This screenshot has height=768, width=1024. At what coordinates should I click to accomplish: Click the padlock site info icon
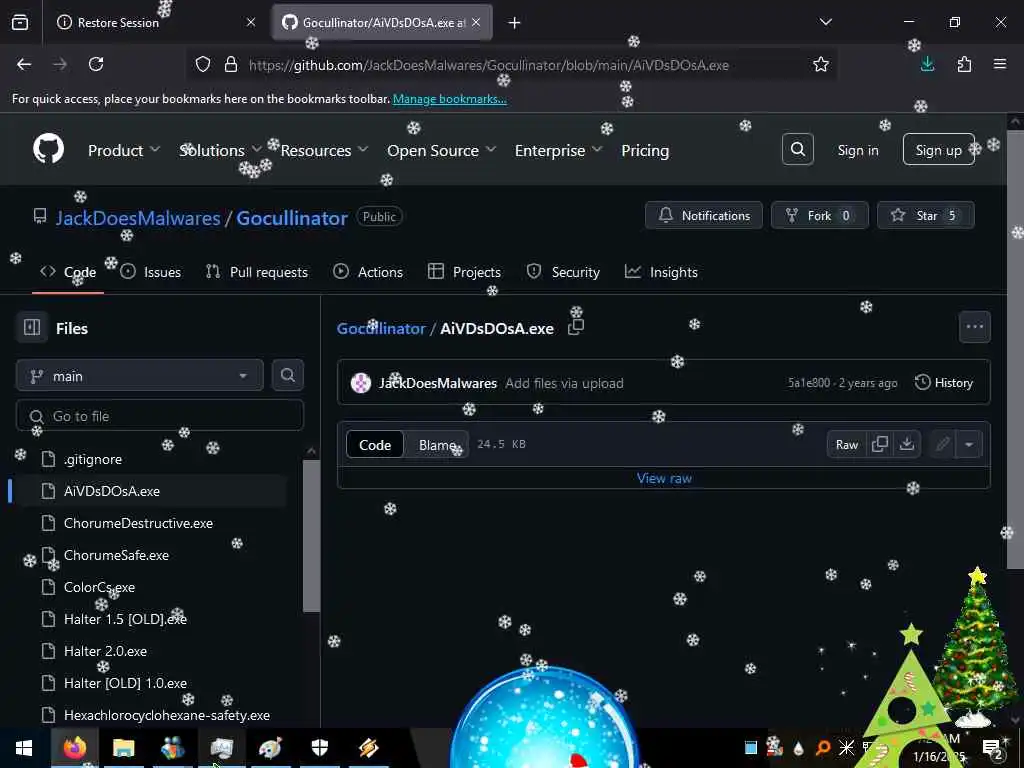point(231,64)
